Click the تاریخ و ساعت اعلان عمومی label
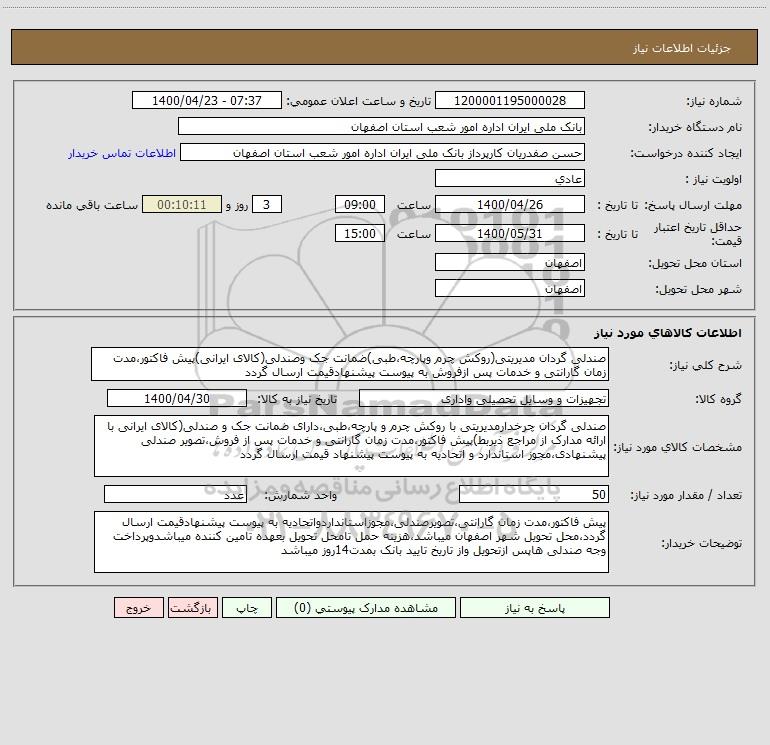Viewport: 770px width, 745px height. 358,101
